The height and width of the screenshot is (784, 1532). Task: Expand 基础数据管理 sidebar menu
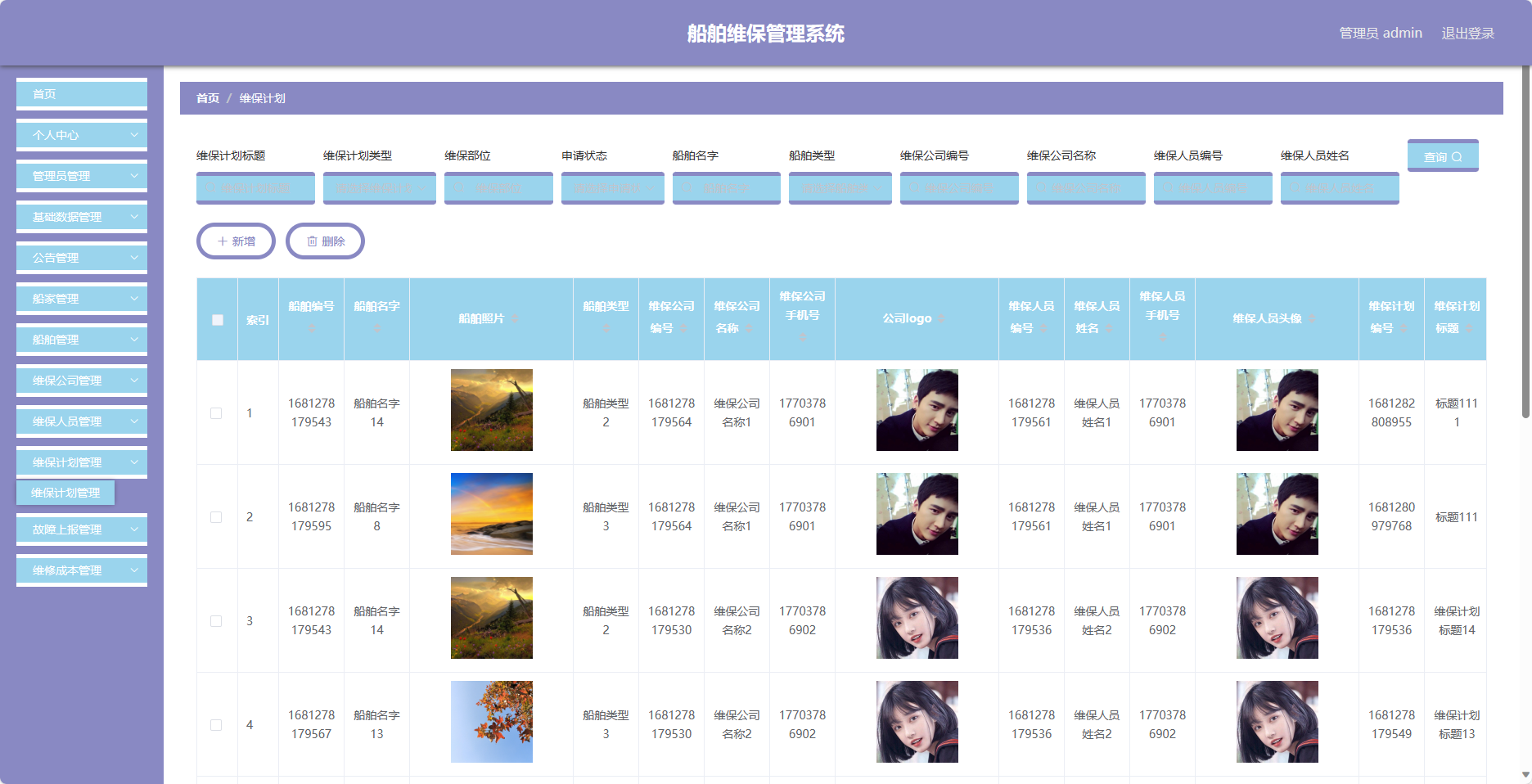tap(82, 217)
